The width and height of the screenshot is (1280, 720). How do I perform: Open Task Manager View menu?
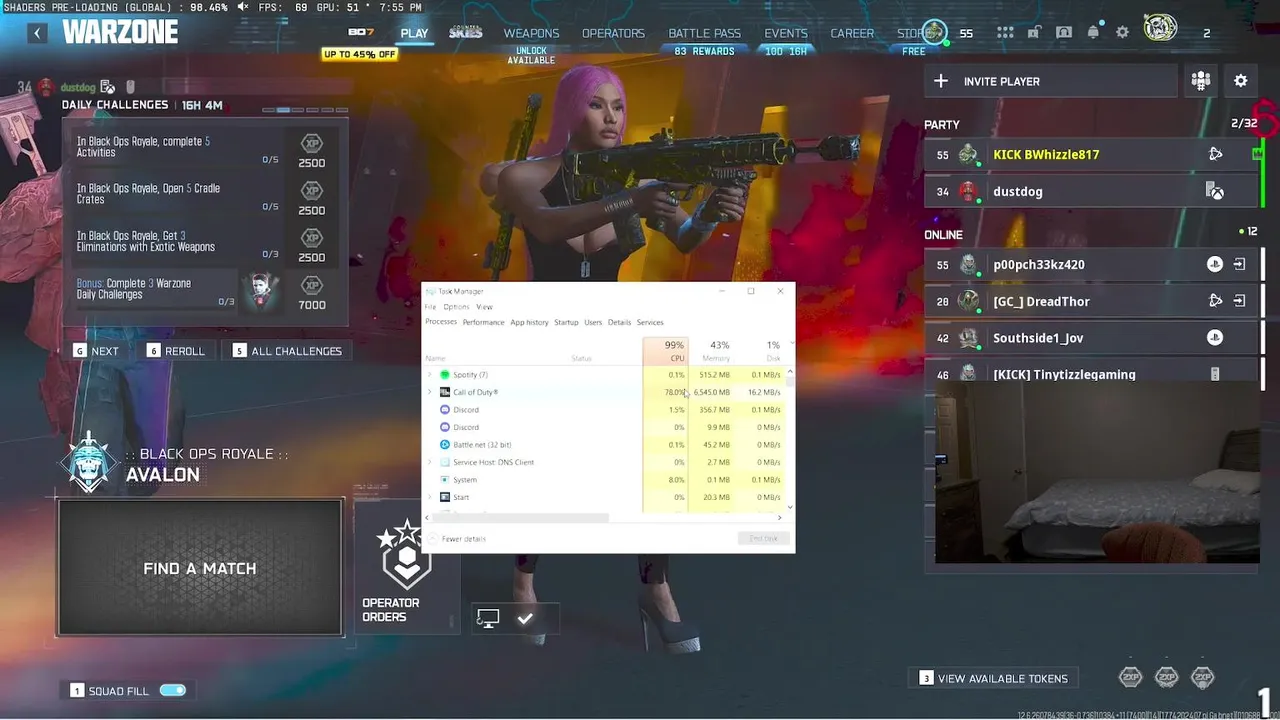pyautogui.click(x=484, y=307)
